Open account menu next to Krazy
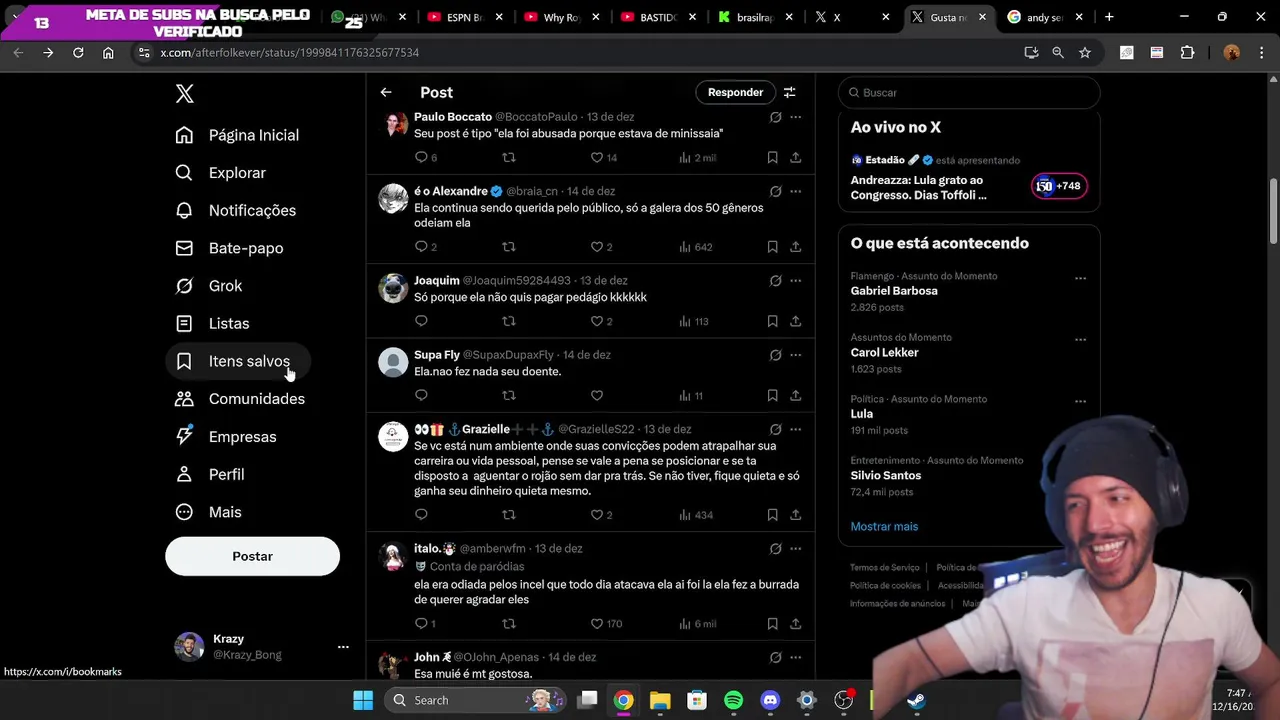Viewport: 1280px width, 720px height. [343, 647]
